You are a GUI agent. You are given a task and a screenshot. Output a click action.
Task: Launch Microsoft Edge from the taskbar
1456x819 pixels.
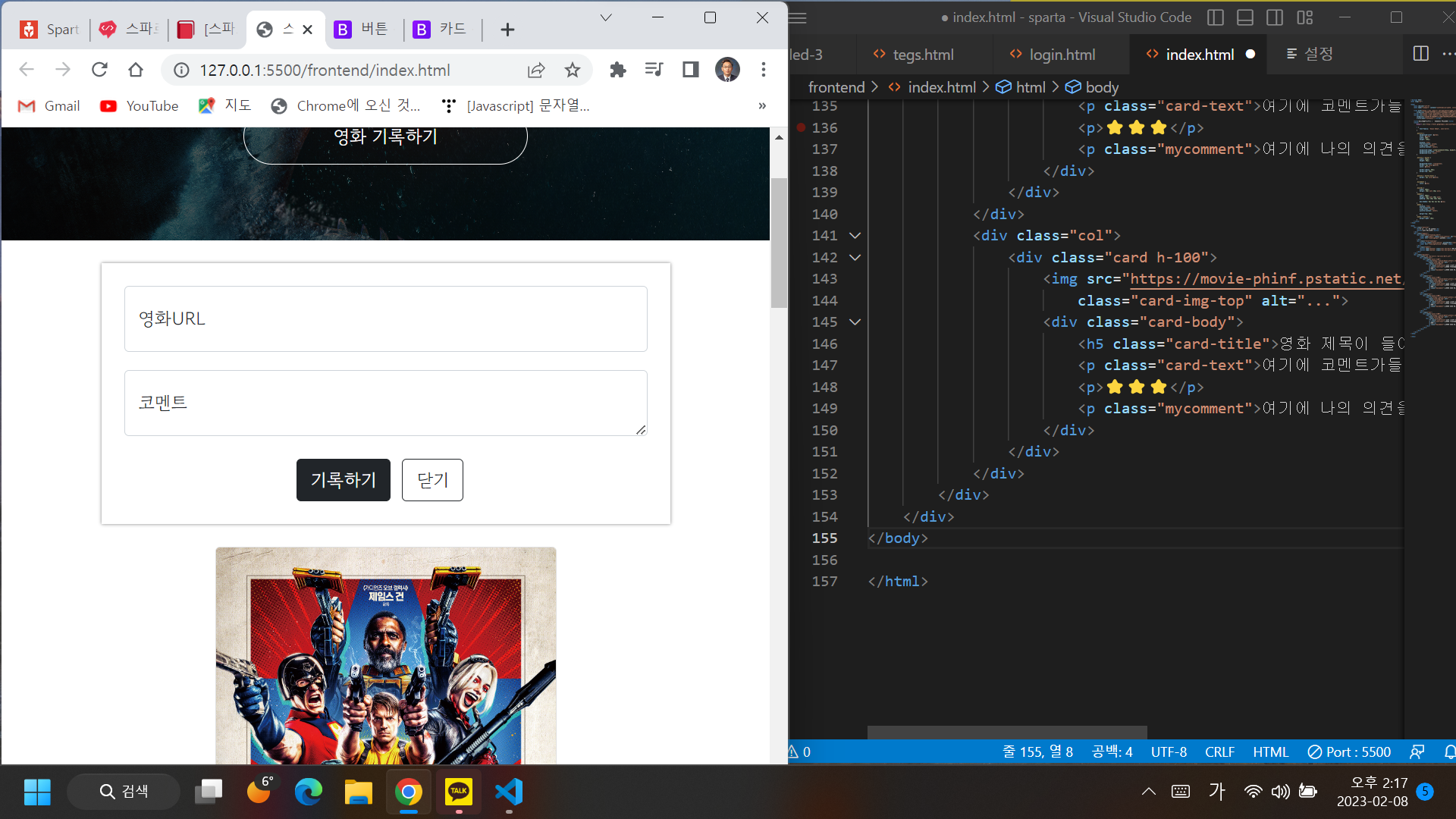point(309,792)
